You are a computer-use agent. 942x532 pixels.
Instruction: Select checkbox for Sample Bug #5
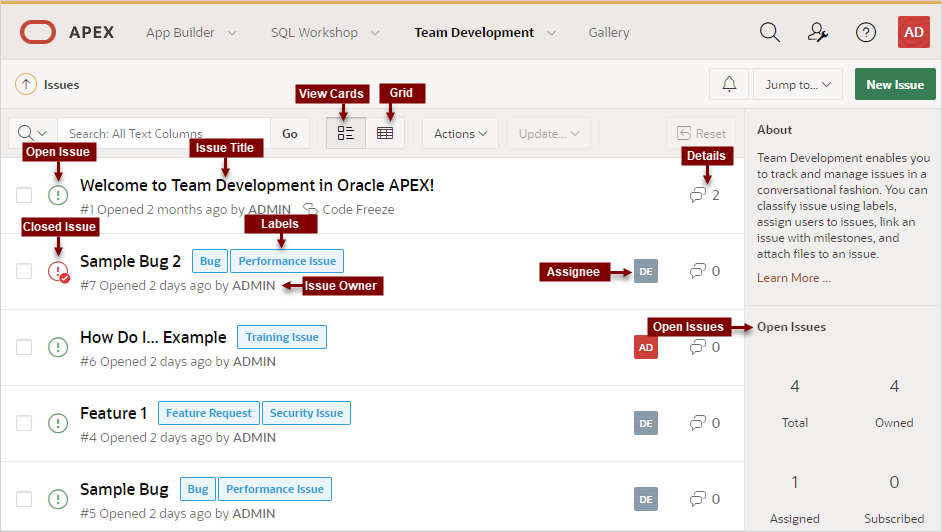click(x=24, y=499)
